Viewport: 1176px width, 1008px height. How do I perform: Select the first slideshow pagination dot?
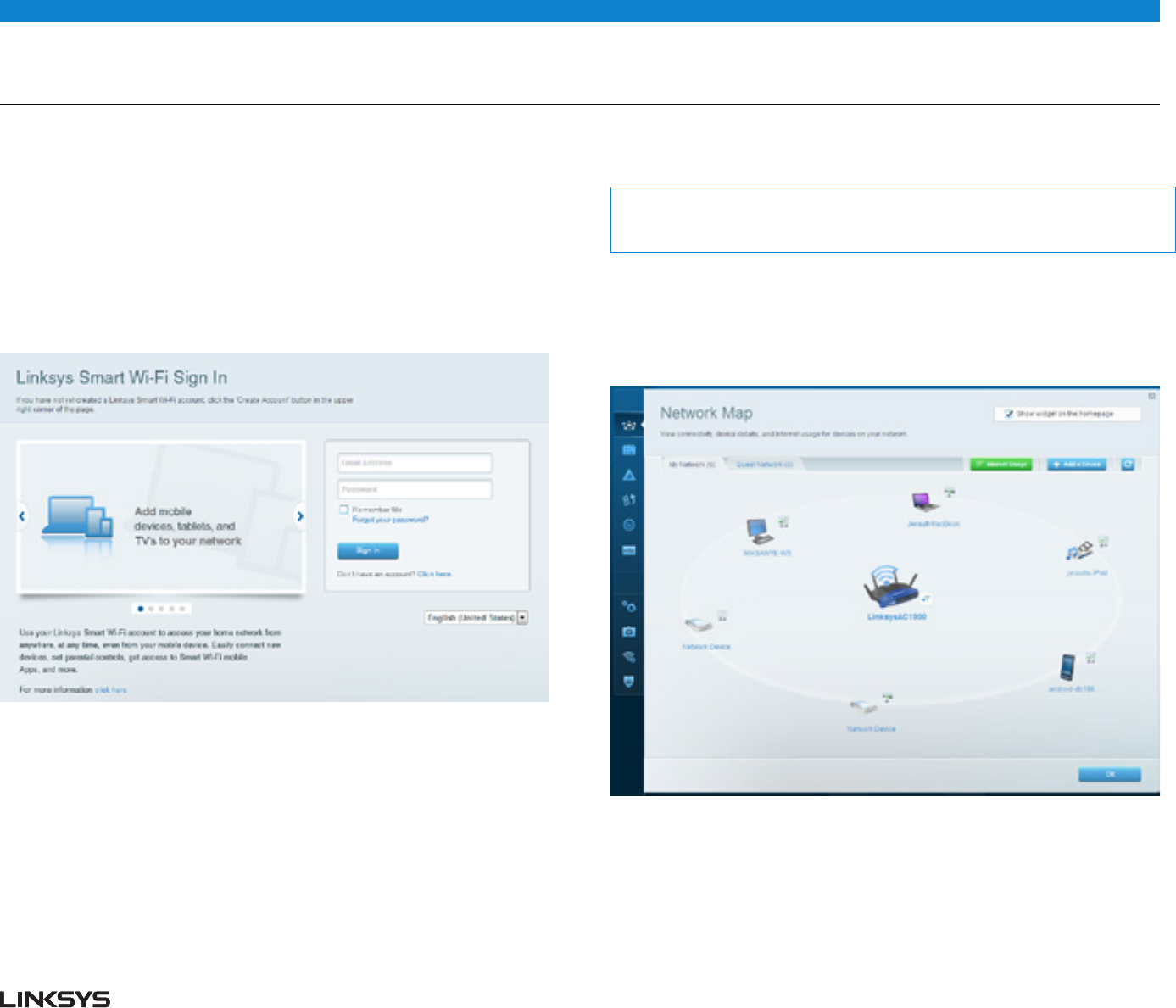[x=141, y=609]
